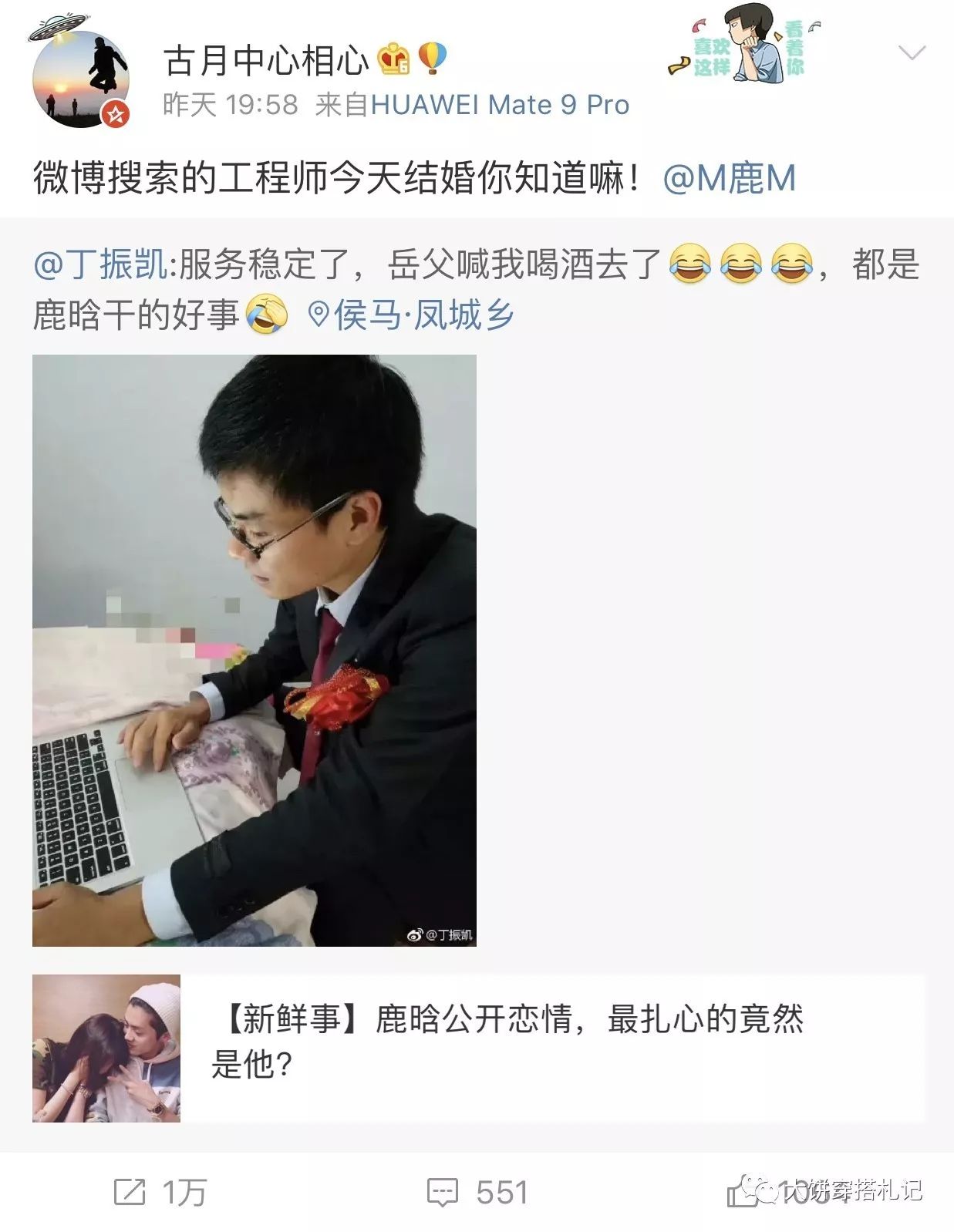
Task: Open the 新鲜事 鹿晗公开恋情 article card
Action: point(478,1048)
